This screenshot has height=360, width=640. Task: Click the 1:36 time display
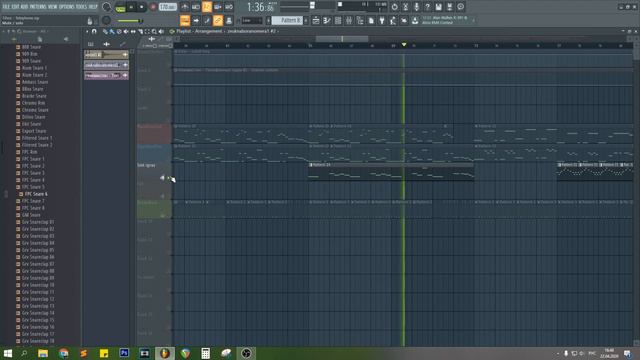click(x=260, y=7)
